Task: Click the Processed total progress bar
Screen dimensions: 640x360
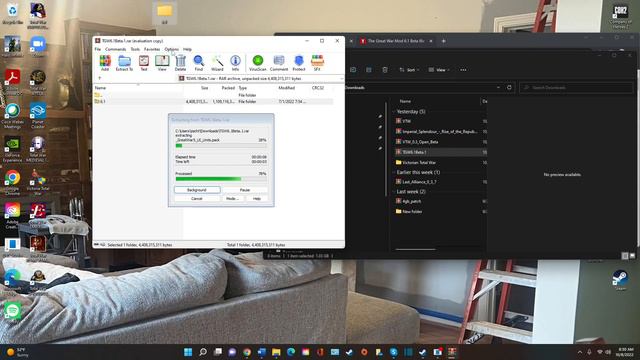Action: coord(221,179)
